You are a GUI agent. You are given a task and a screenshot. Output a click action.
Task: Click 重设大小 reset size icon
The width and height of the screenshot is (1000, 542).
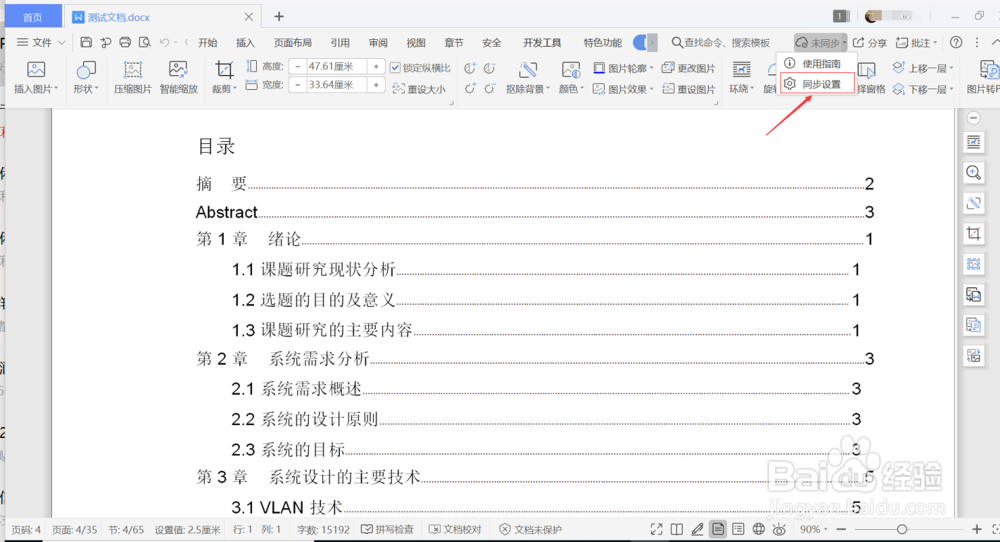point(419,89)
